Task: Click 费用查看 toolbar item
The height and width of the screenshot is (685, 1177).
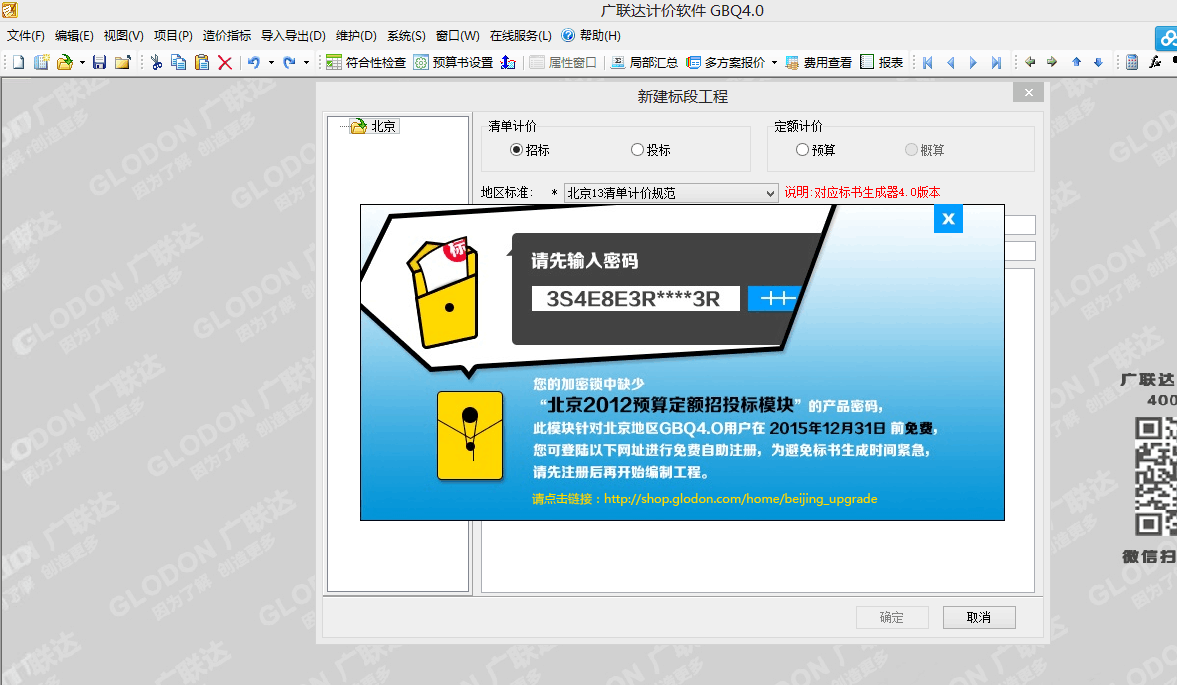Action: (818, 62)
